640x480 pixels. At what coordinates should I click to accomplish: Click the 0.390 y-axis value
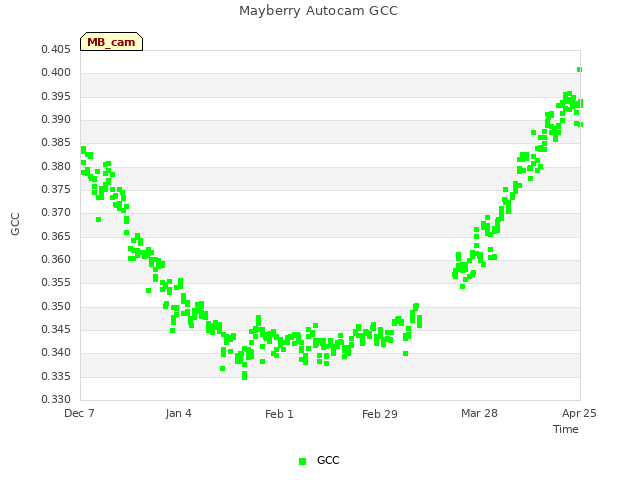click(56, 120)
